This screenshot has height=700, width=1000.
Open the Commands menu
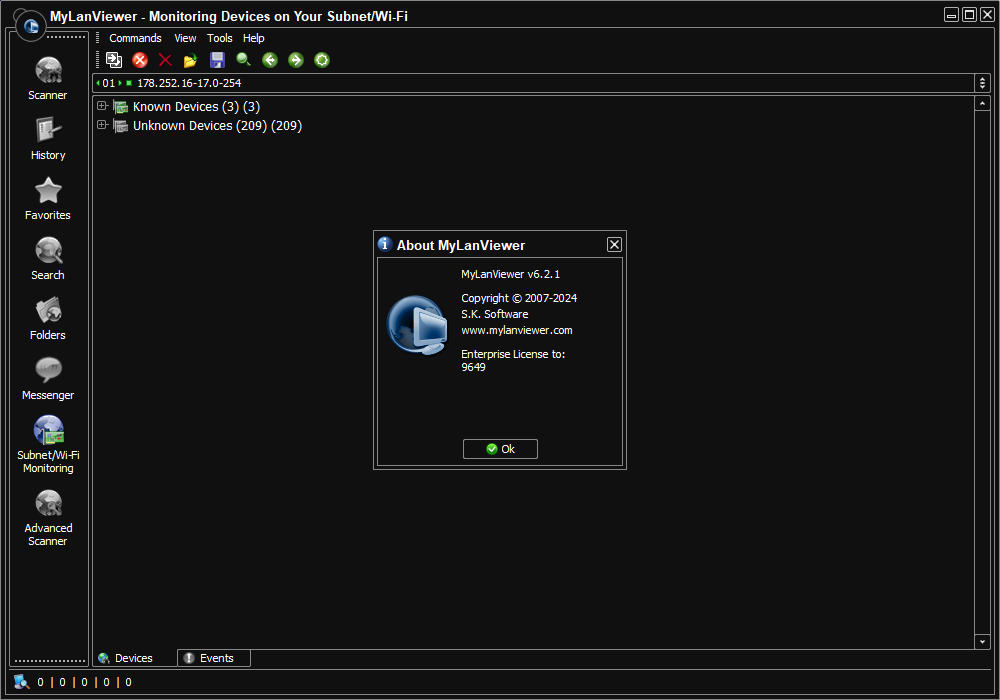[135, 38]
